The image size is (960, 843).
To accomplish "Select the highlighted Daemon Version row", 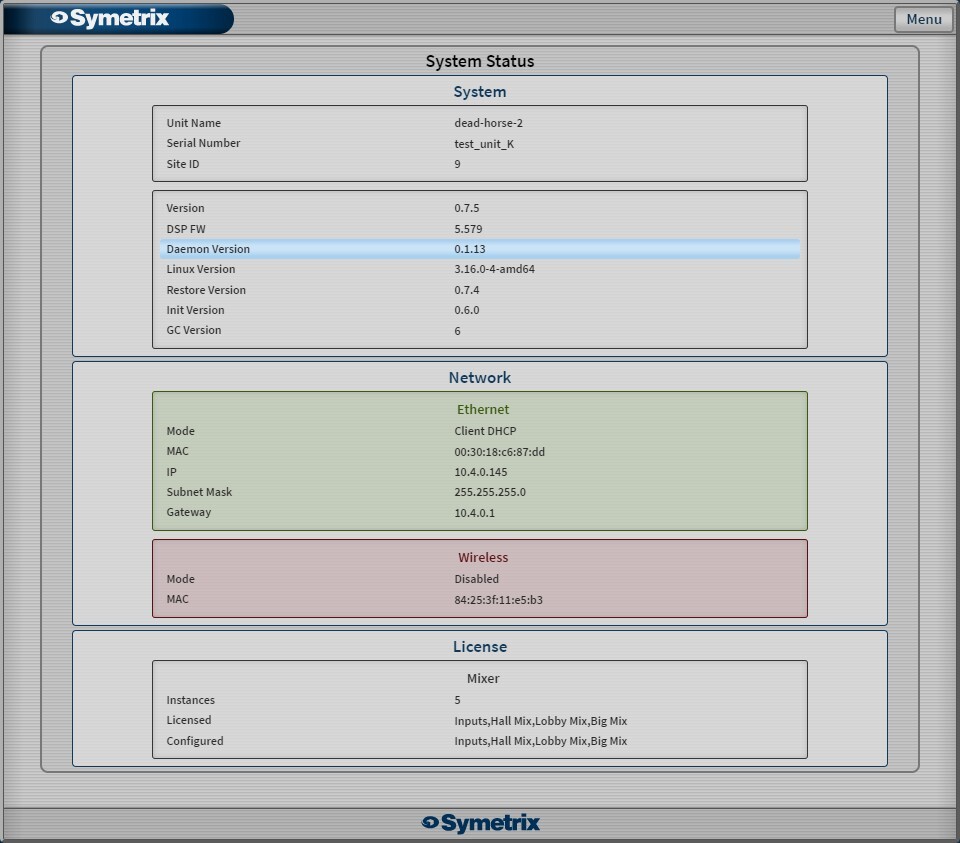I will coord(479,249).
